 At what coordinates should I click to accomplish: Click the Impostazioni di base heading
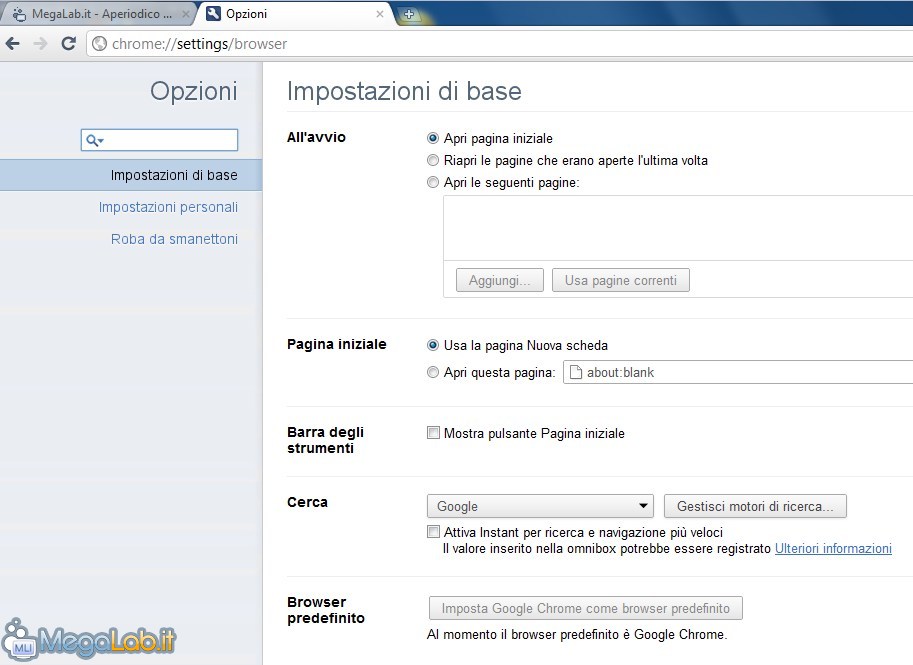point(404,91)
